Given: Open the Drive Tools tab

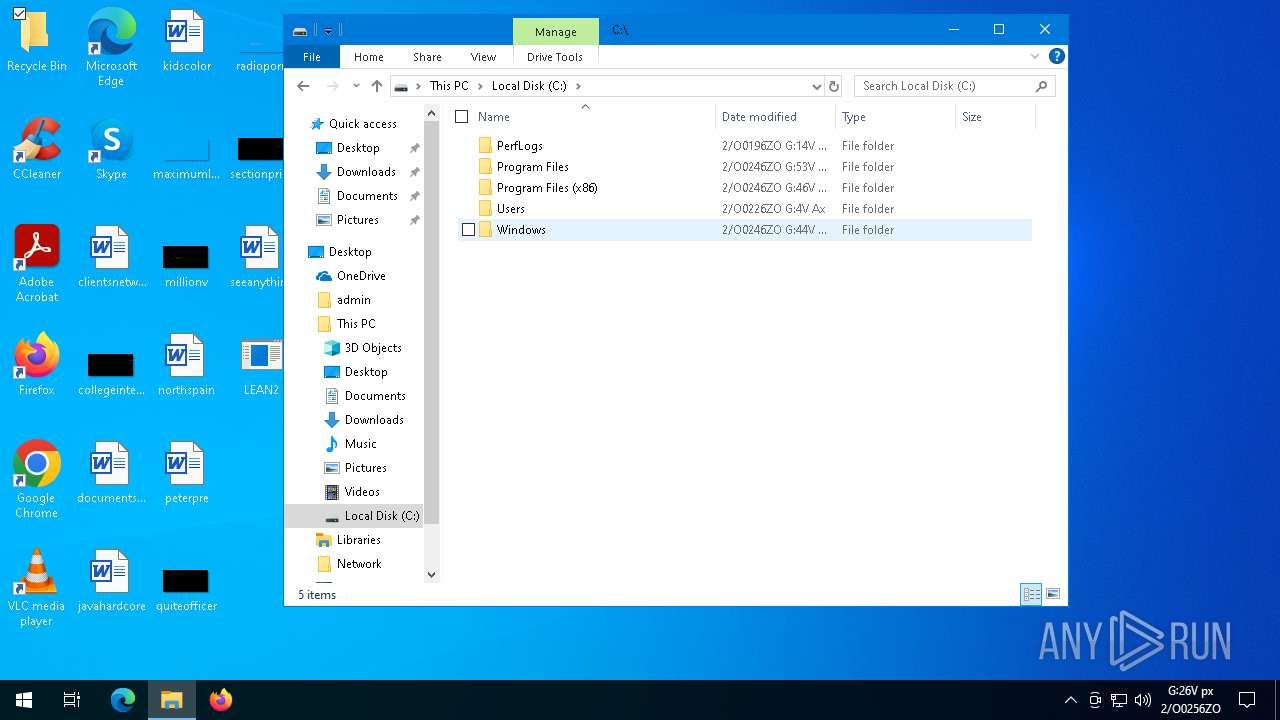Looking at the screenshot, I should [555, 57].
